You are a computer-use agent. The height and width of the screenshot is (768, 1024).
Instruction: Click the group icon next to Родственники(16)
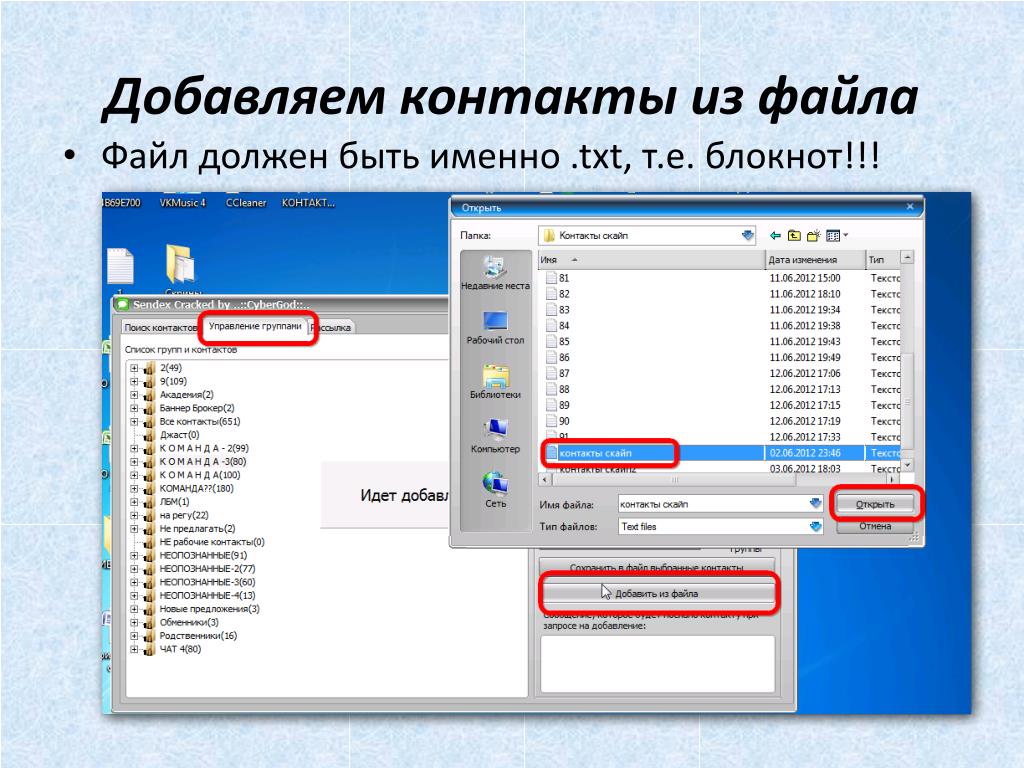coord(149,636)
